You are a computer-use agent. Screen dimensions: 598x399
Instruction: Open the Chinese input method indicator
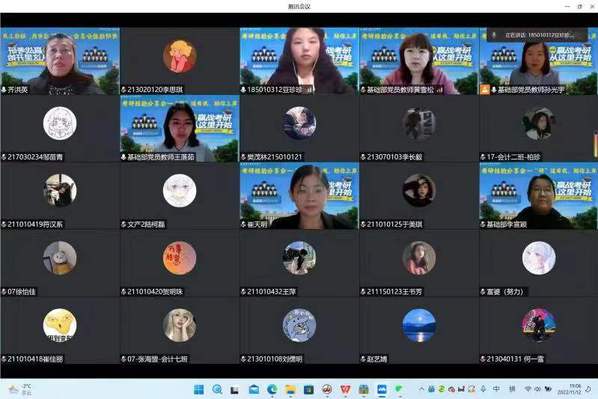[496, 389]
